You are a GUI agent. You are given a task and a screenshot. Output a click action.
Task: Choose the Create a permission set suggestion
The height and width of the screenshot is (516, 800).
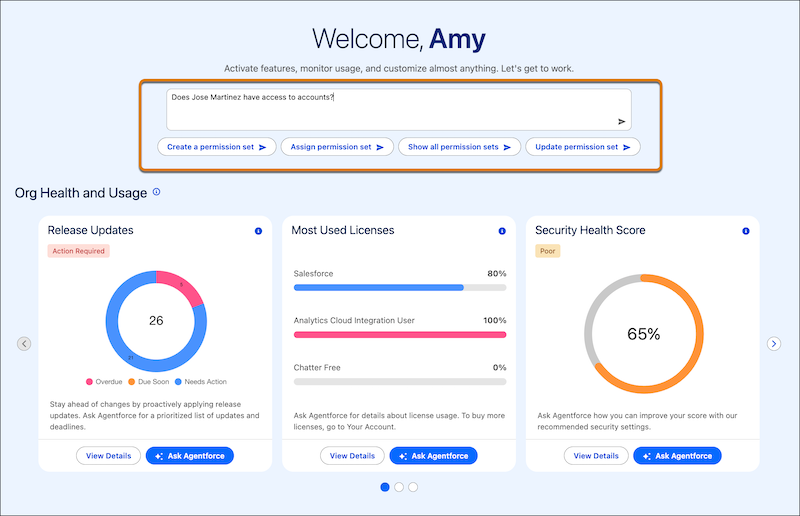click(x=217, y=147)
